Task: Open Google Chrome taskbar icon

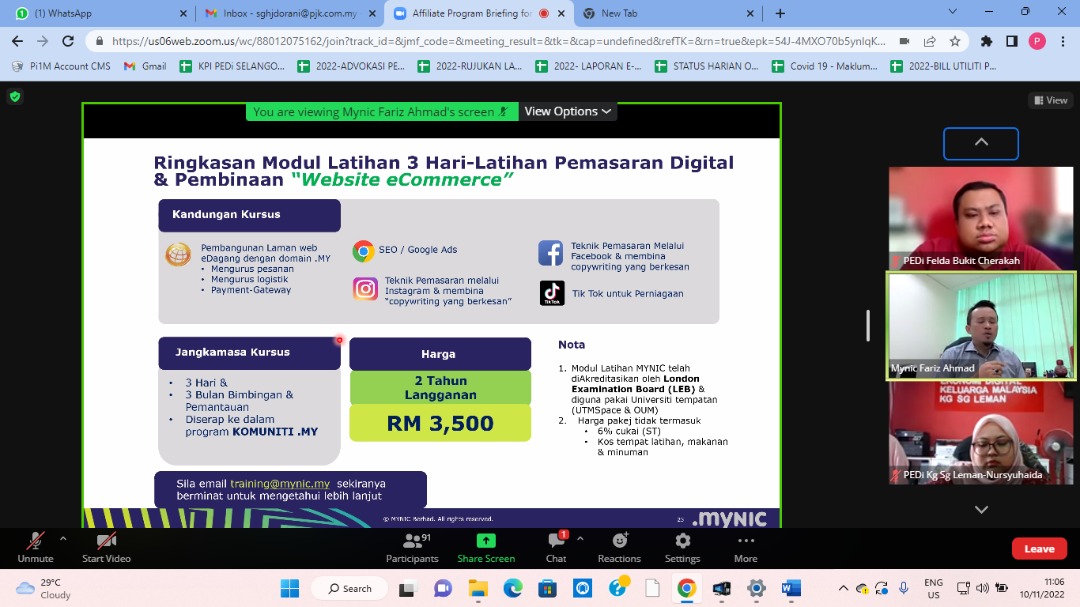Action: click(x=686, y=588)
